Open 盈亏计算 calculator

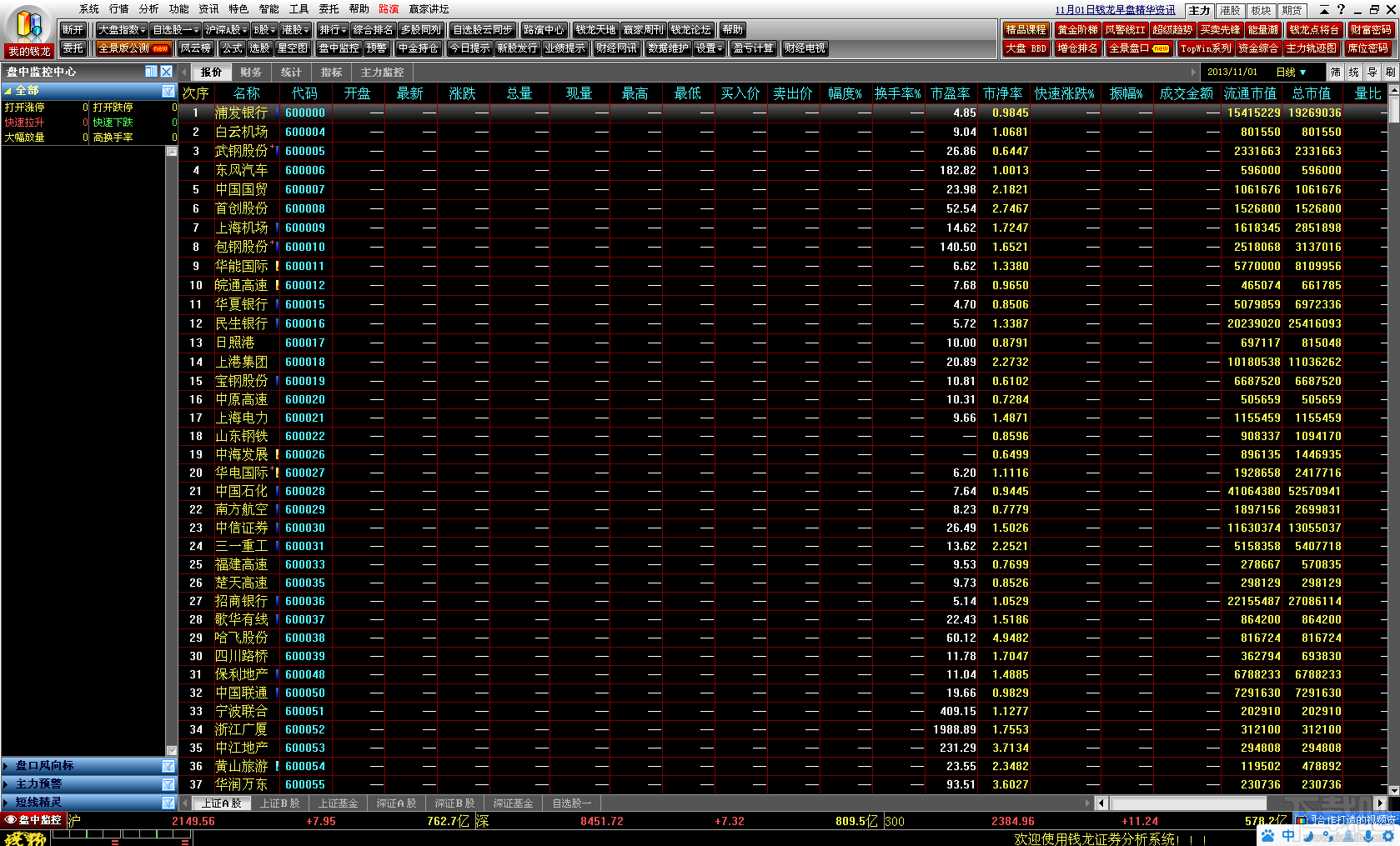[754, 48]
